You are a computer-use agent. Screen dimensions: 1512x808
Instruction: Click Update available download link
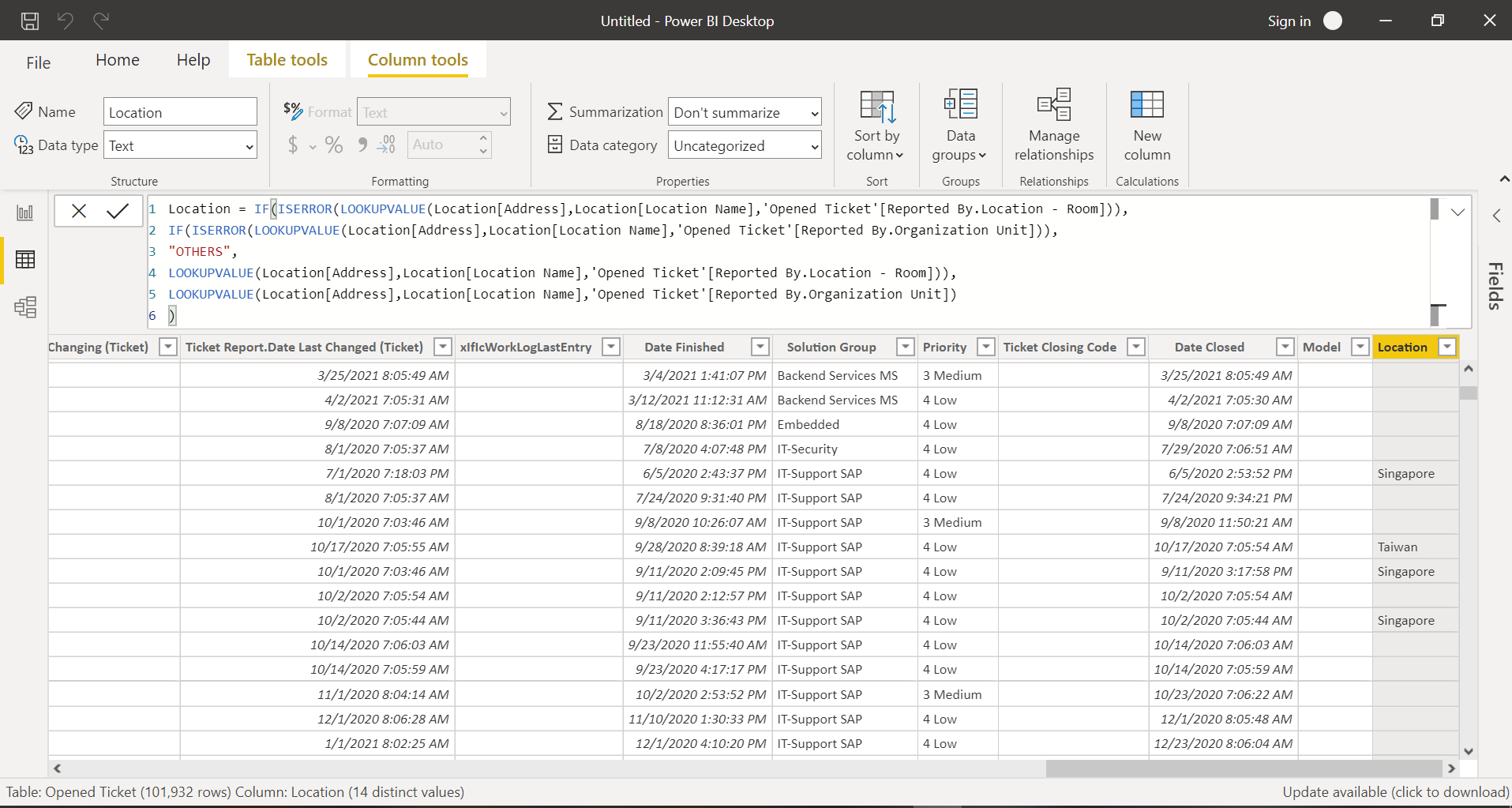[1395, 791]
